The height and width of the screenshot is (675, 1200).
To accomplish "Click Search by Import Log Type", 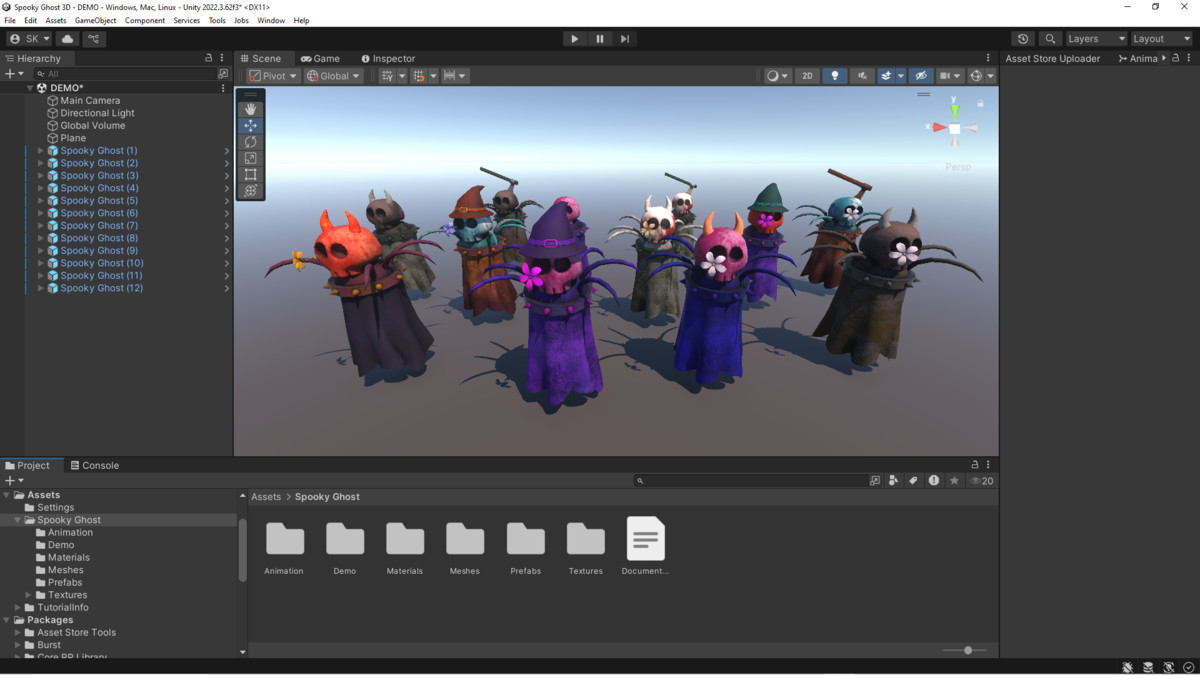I will 934,481.
